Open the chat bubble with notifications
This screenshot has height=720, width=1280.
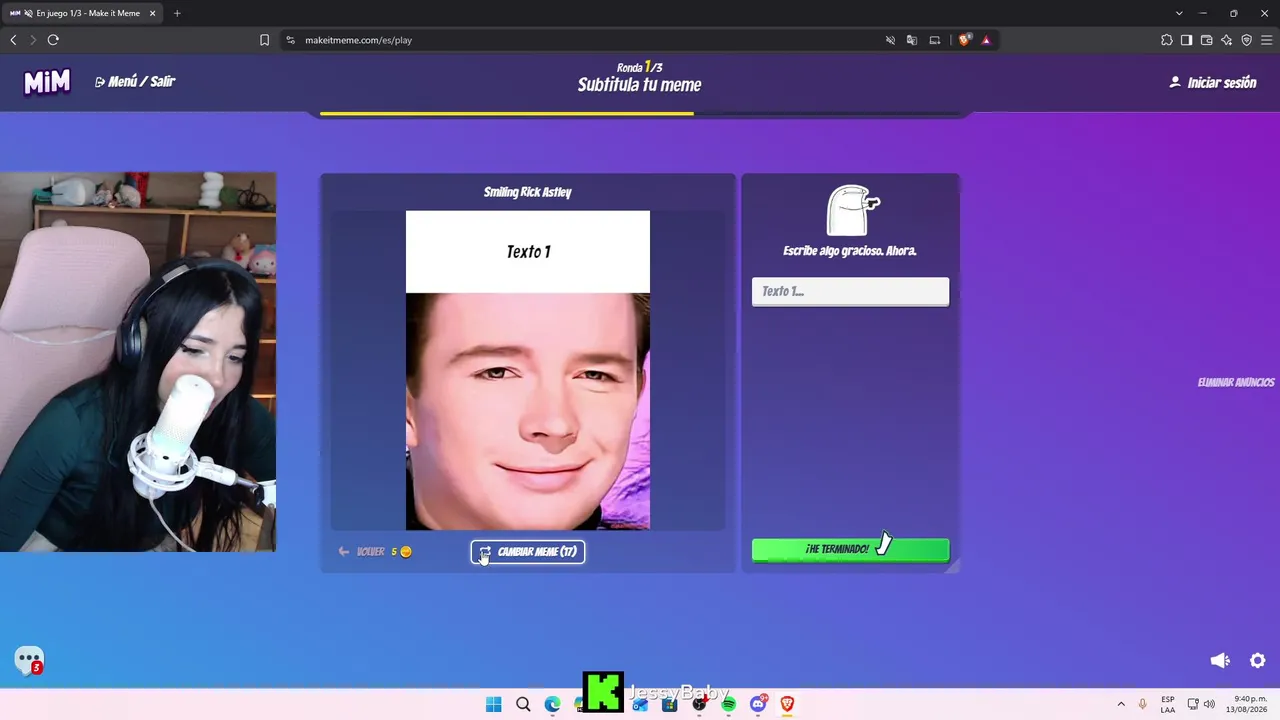tap(29, 660)
